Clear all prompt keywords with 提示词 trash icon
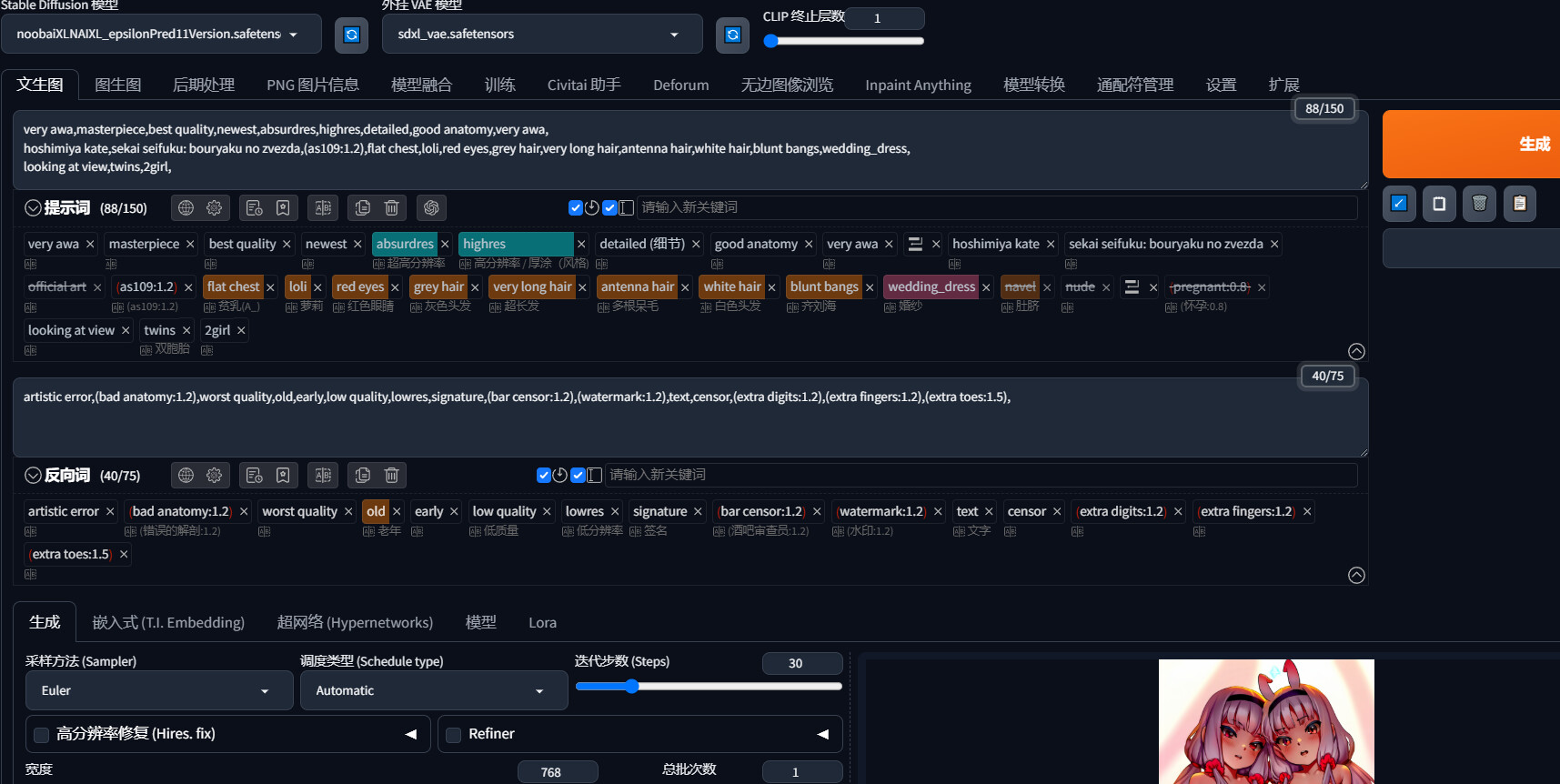This screenshot has height=784, width=1560. (x=392, y=207)
